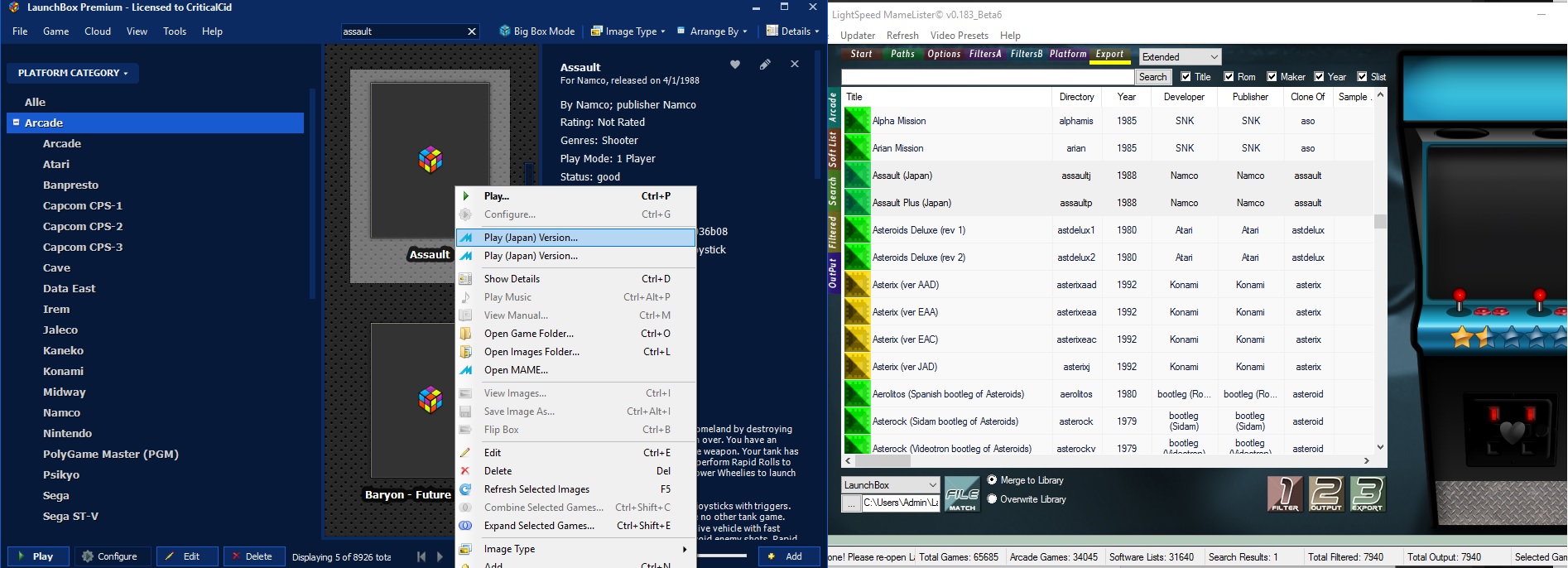Click the Edit pencil icon in context menu
The width and height of the screenshot is (1568, 568).
[x=466, y=453]
